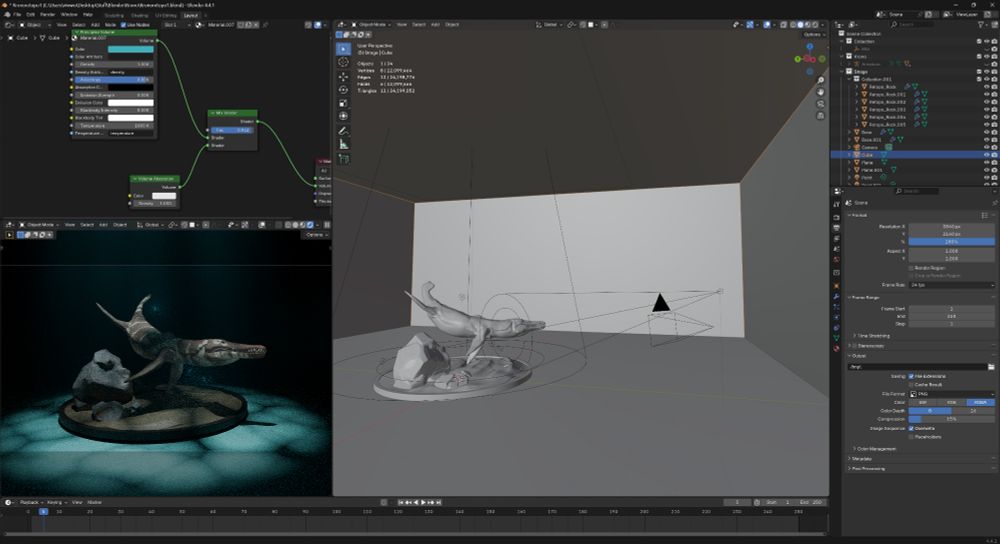The height and width of the screenshot is (544, 1000).
Task: Select the Transform tool in main viewport
Action: 343,116
